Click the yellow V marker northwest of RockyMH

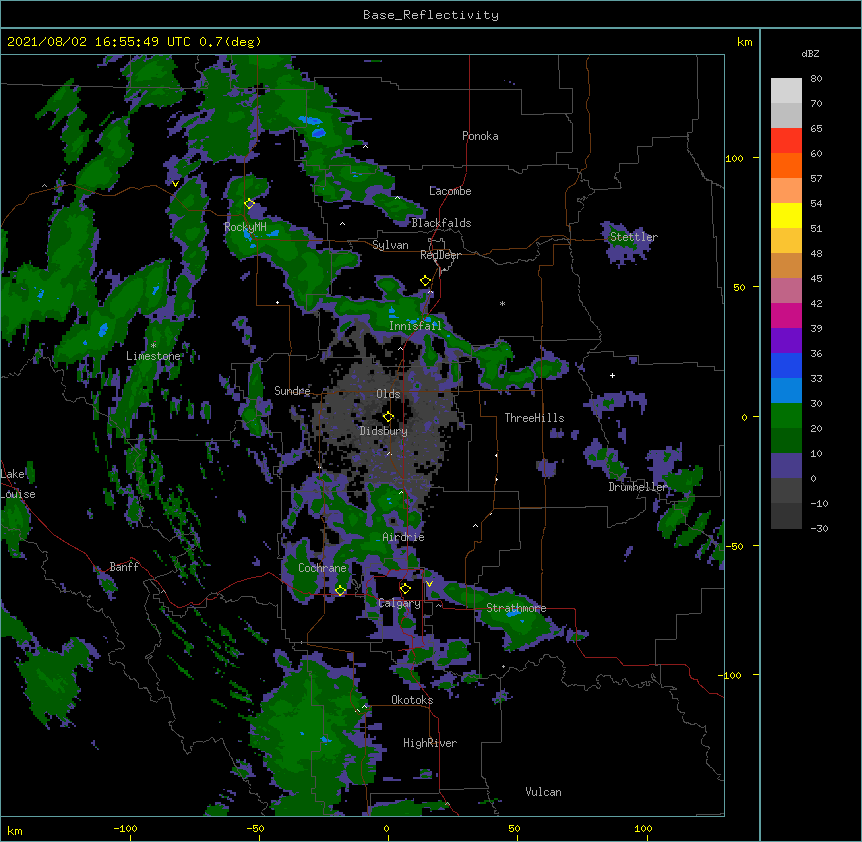click(175, 184)
